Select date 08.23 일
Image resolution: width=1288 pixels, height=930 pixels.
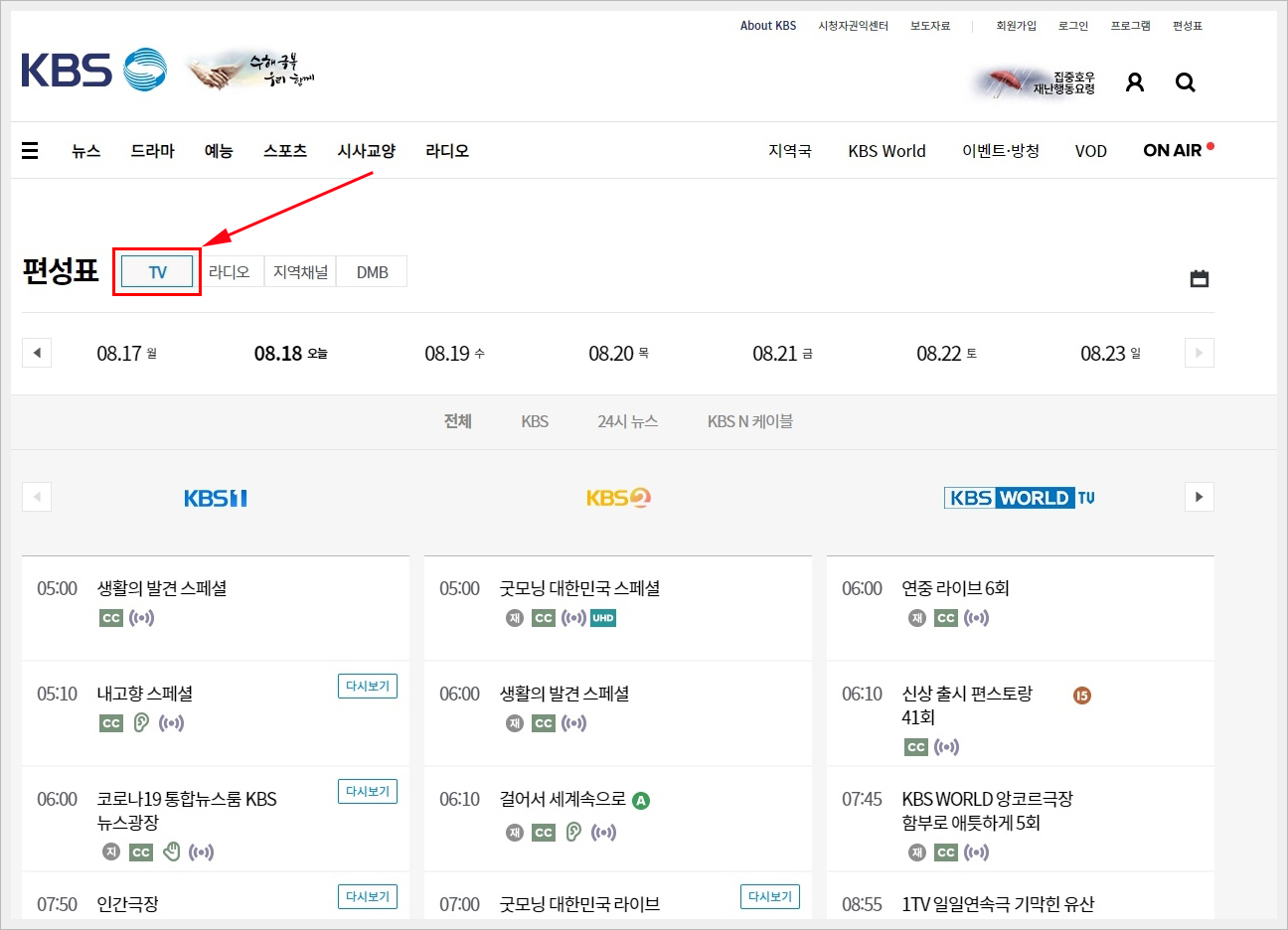(x=1110, y=354)
